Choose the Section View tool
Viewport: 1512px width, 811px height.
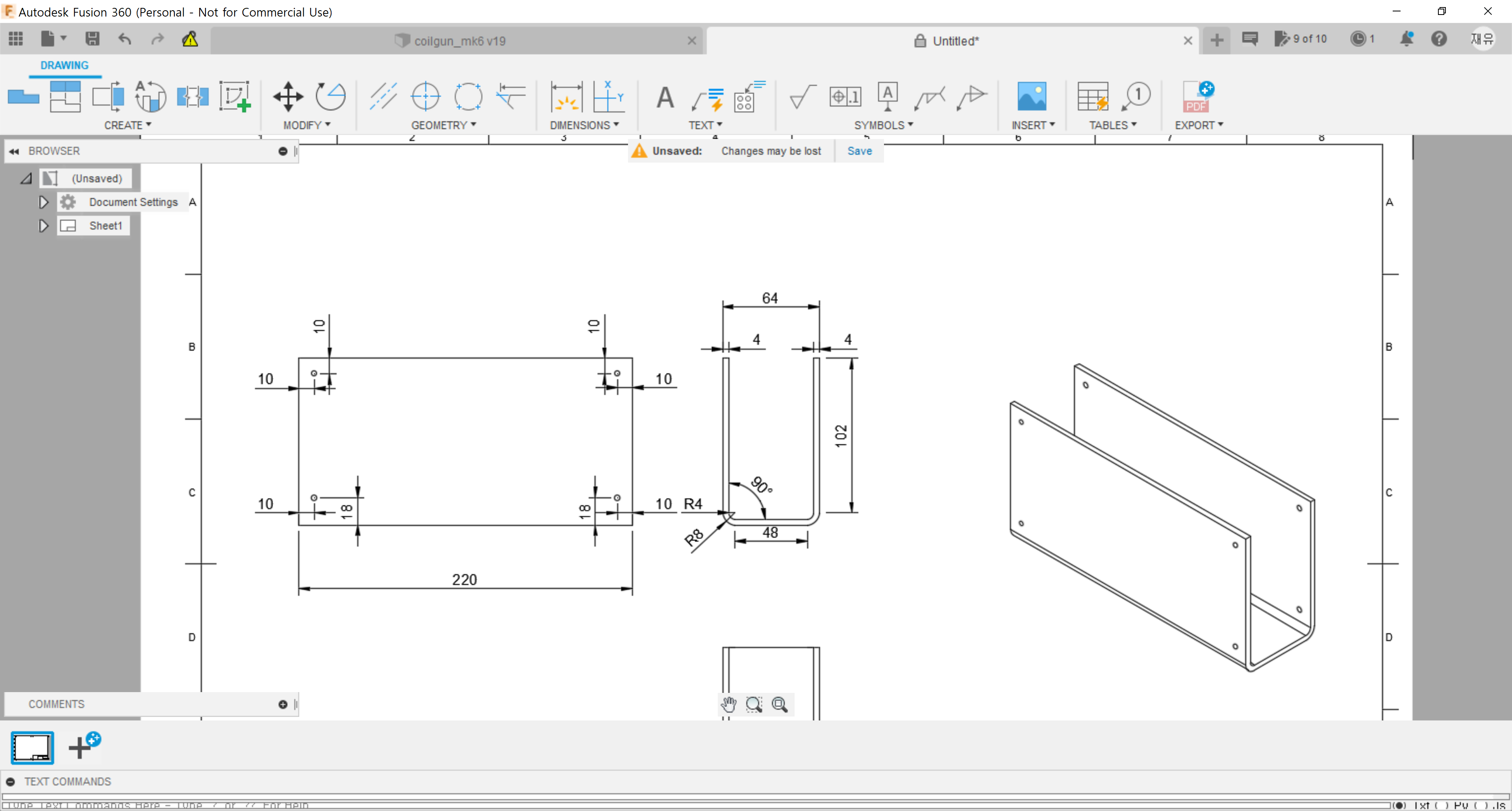(108, 96)
